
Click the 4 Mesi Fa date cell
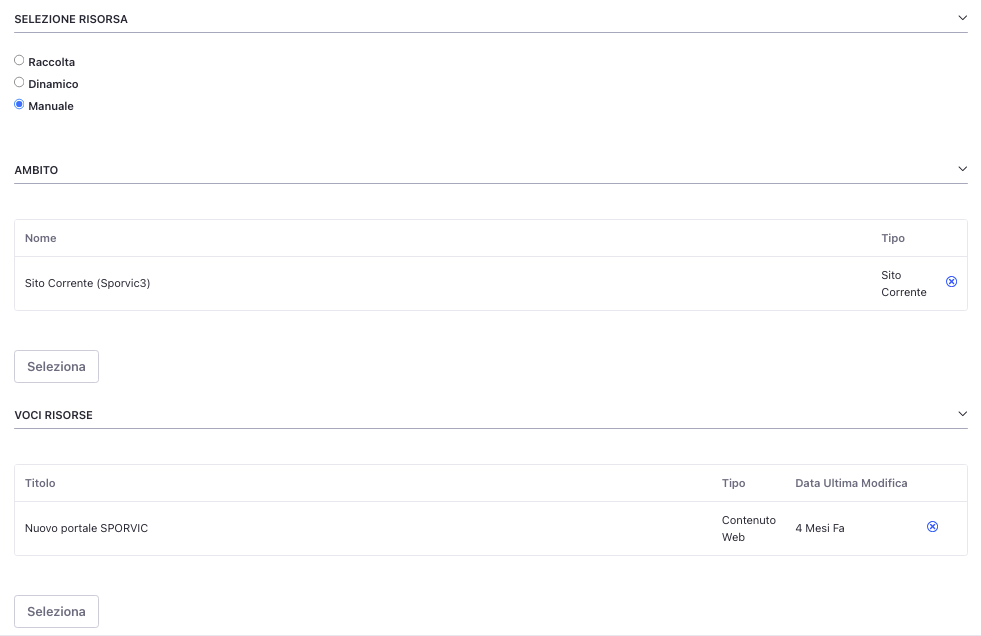tap(819, 528)
